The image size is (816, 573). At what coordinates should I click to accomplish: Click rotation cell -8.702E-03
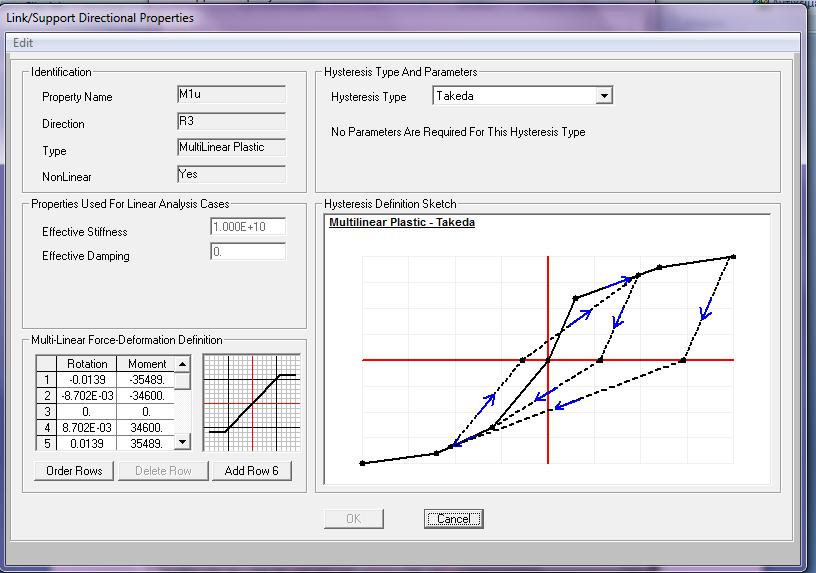pos(86,396)
